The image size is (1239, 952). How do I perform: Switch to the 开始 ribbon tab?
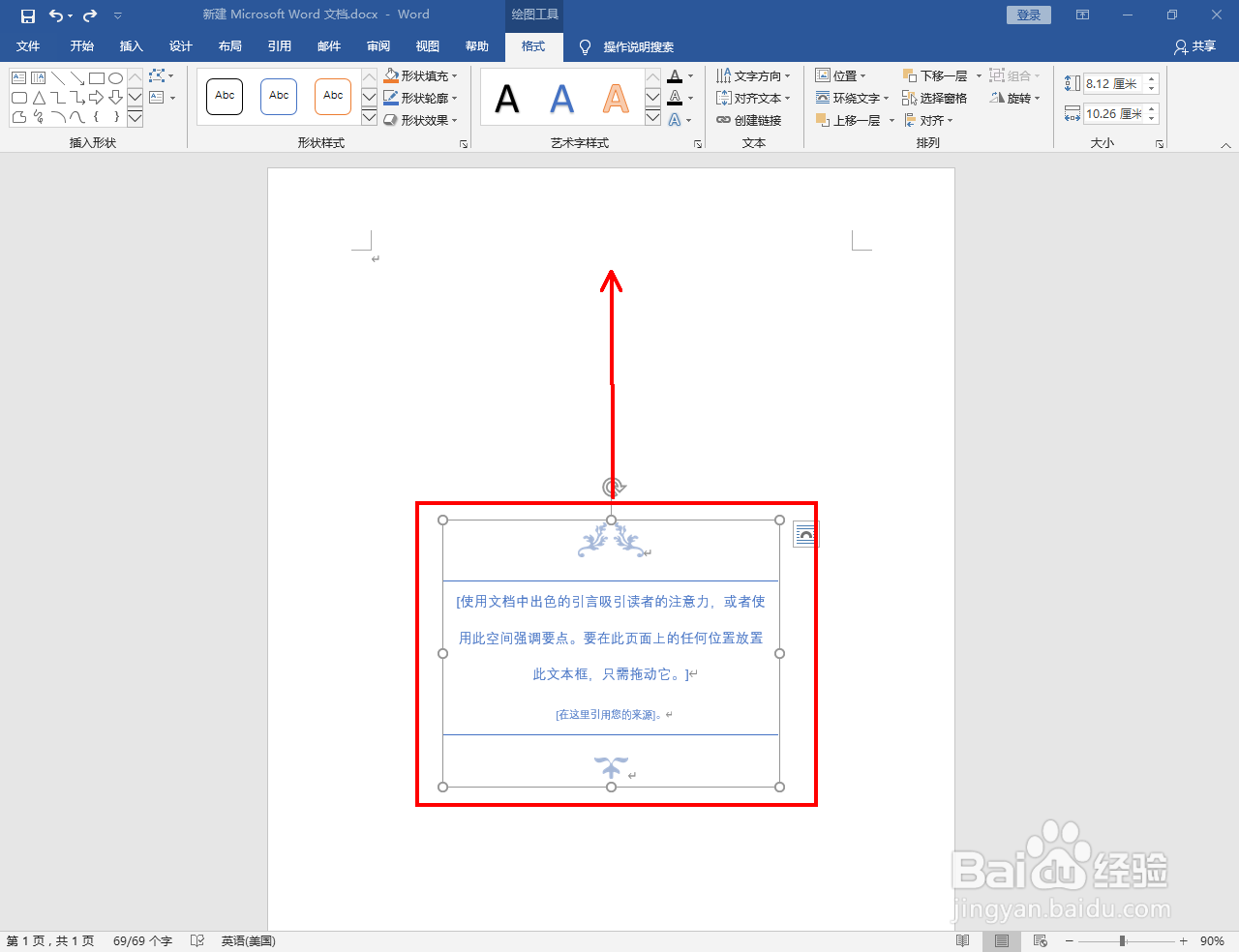point(81,45)
